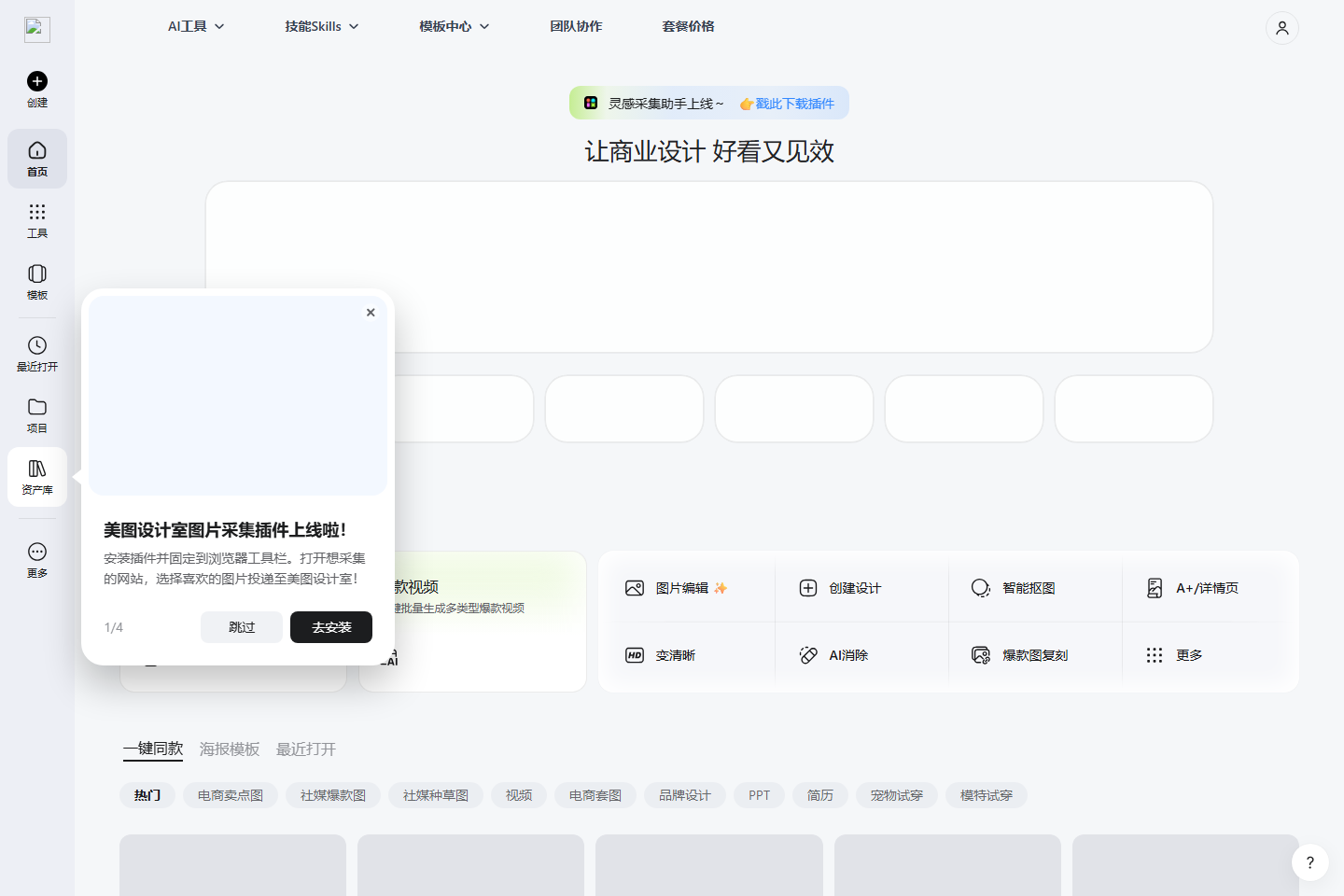Expand the 技能Skills dropdown menu
The image size is (1344, 896).
coord(322,26)
